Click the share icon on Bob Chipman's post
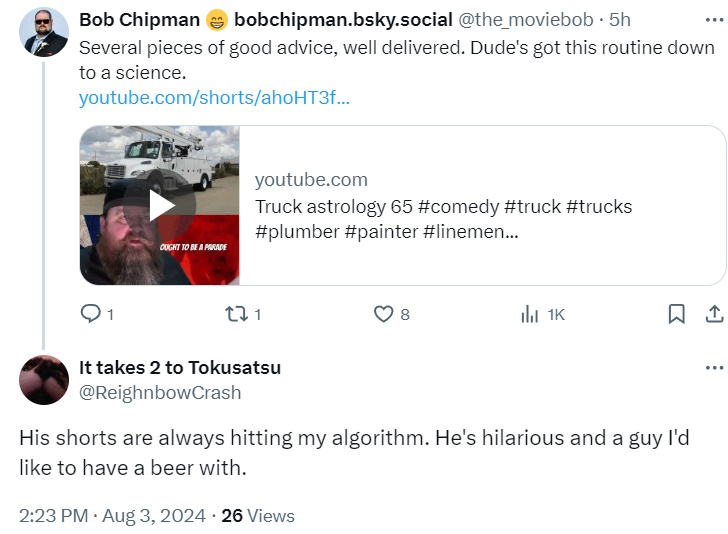728x534 pixels. pos(714,314)
